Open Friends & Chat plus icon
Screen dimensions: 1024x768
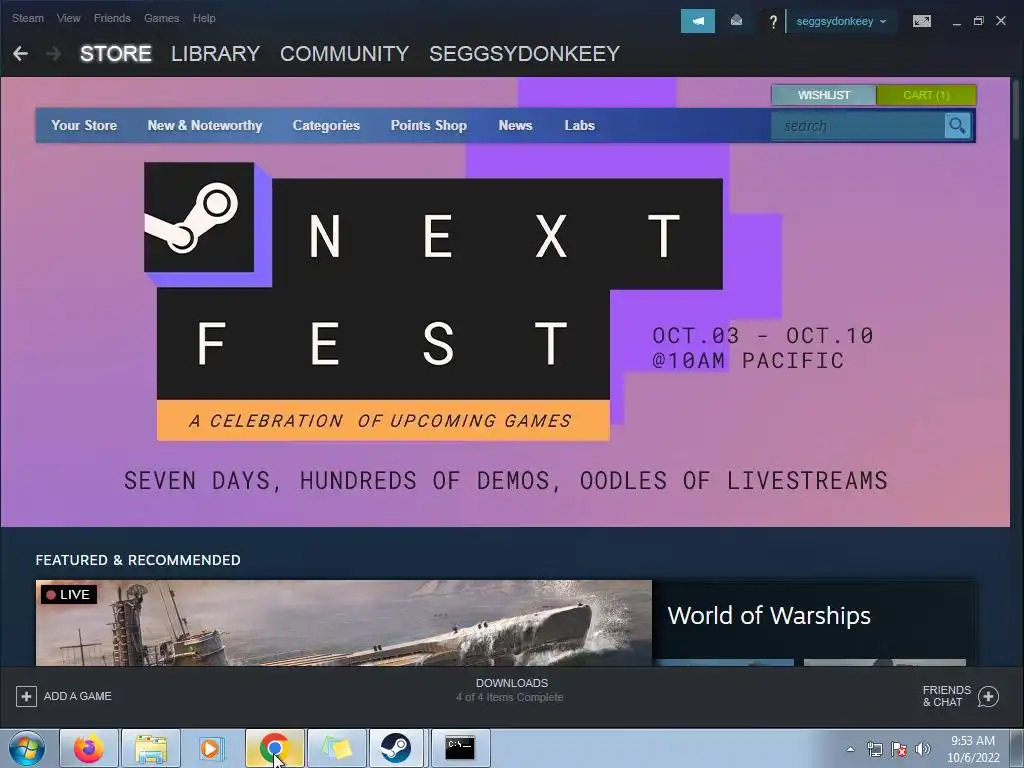pyautogui.click(x=988, y=696)
